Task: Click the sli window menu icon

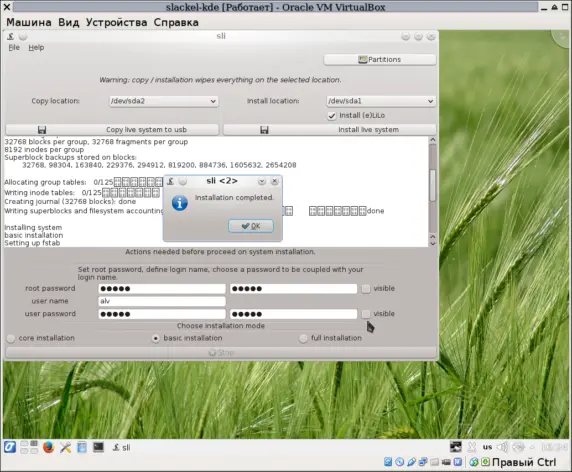Action: coord(11,36)
